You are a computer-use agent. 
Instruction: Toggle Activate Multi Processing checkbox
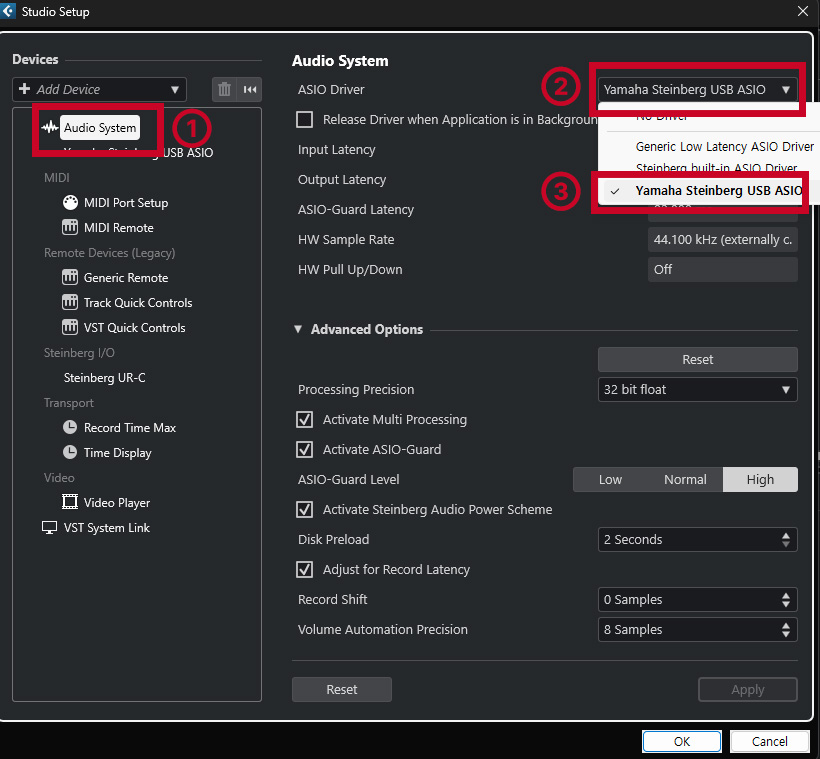click(x=305, y=420)
